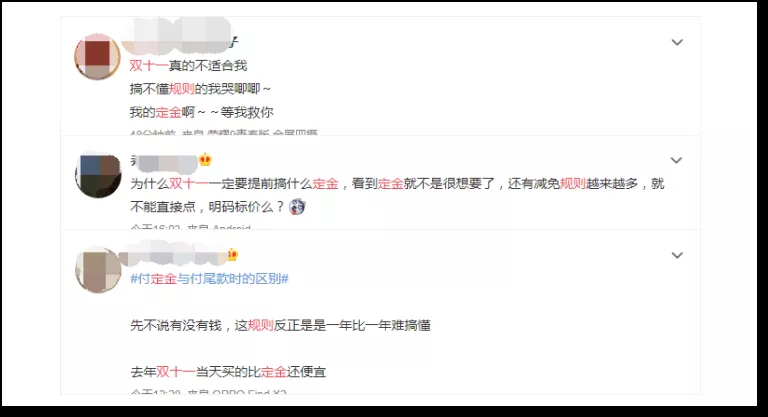Open hashtag #付定金与付尾款时的区别#
This screenshot has width=768, height=417.
tap(209, 279)
